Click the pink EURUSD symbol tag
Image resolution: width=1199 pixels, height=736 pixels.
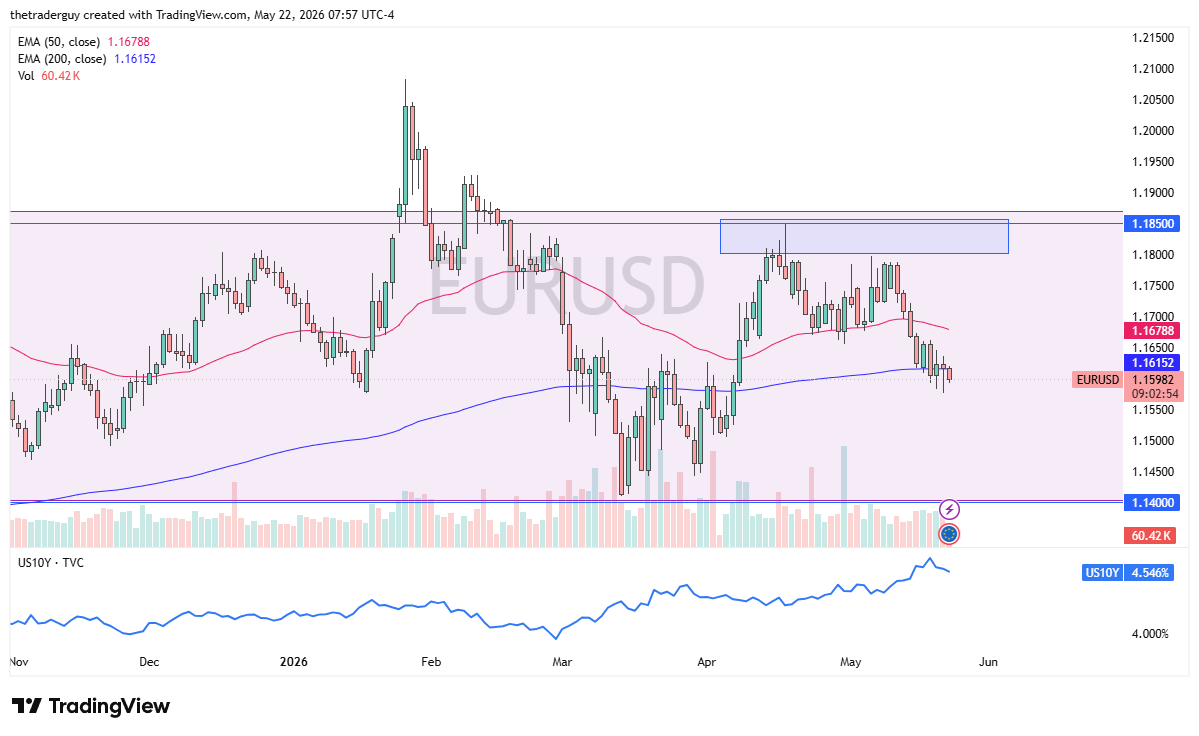(1097, 380)
